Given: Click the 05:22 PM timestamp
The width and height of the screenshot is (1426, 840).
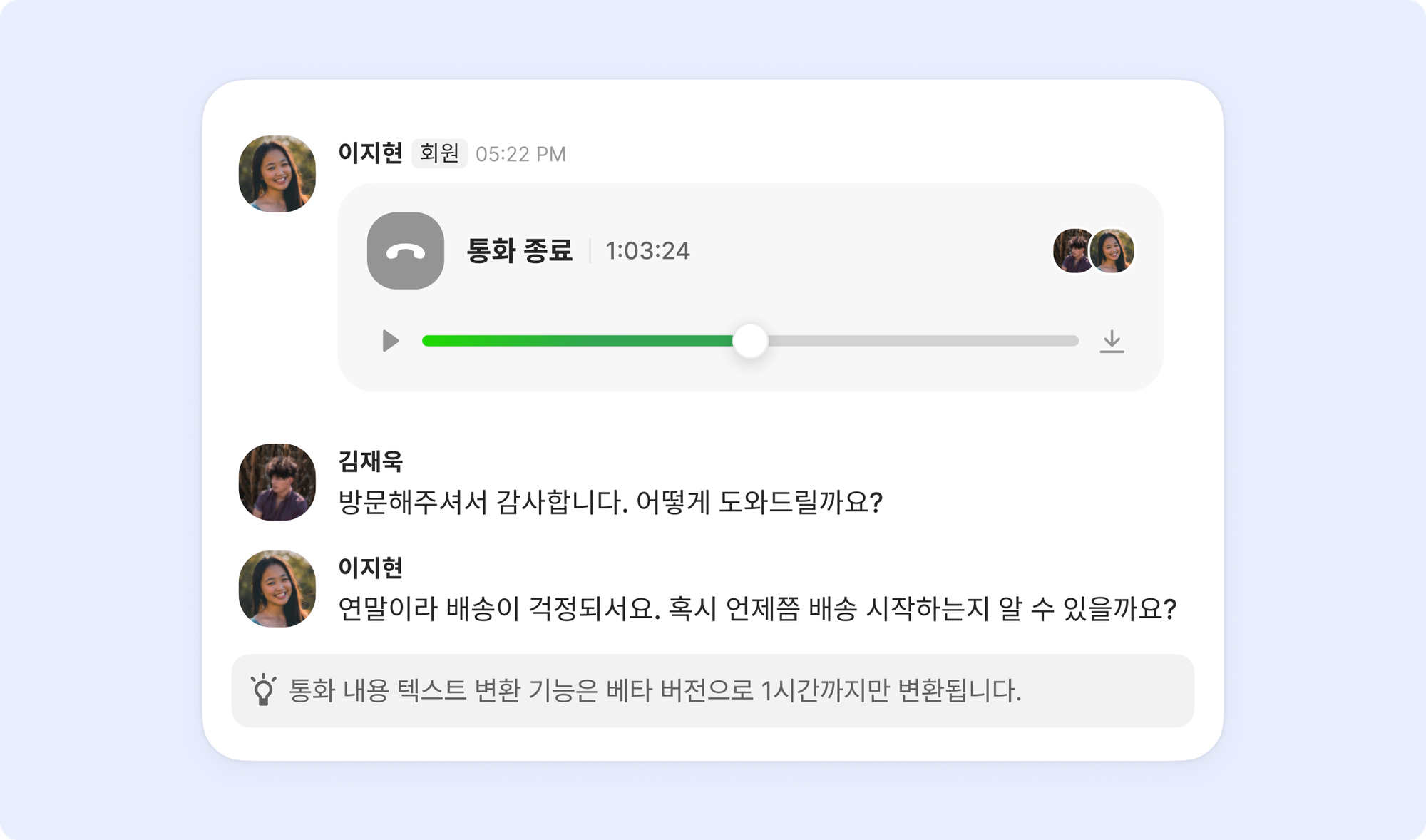Looking at the screenshot, I should point(520,154).
